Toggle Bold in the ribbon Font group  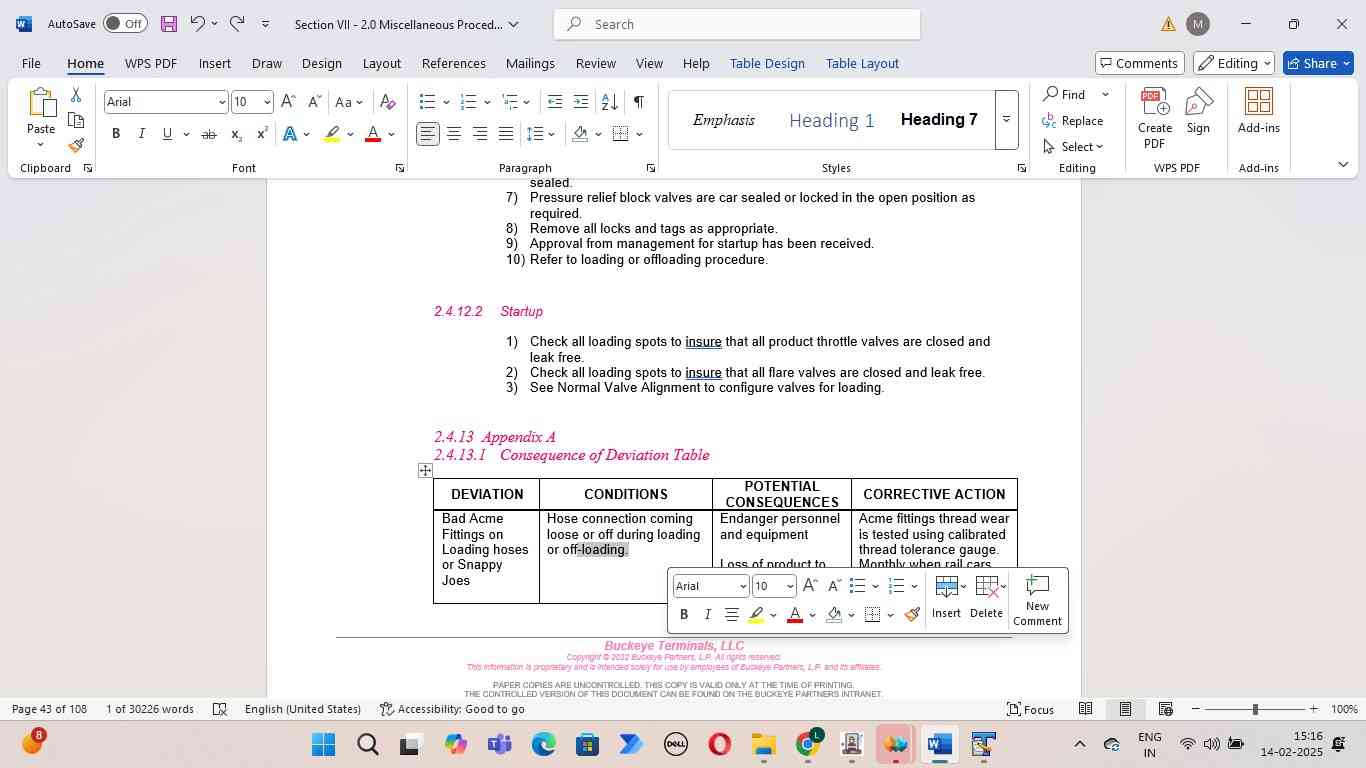116,134
